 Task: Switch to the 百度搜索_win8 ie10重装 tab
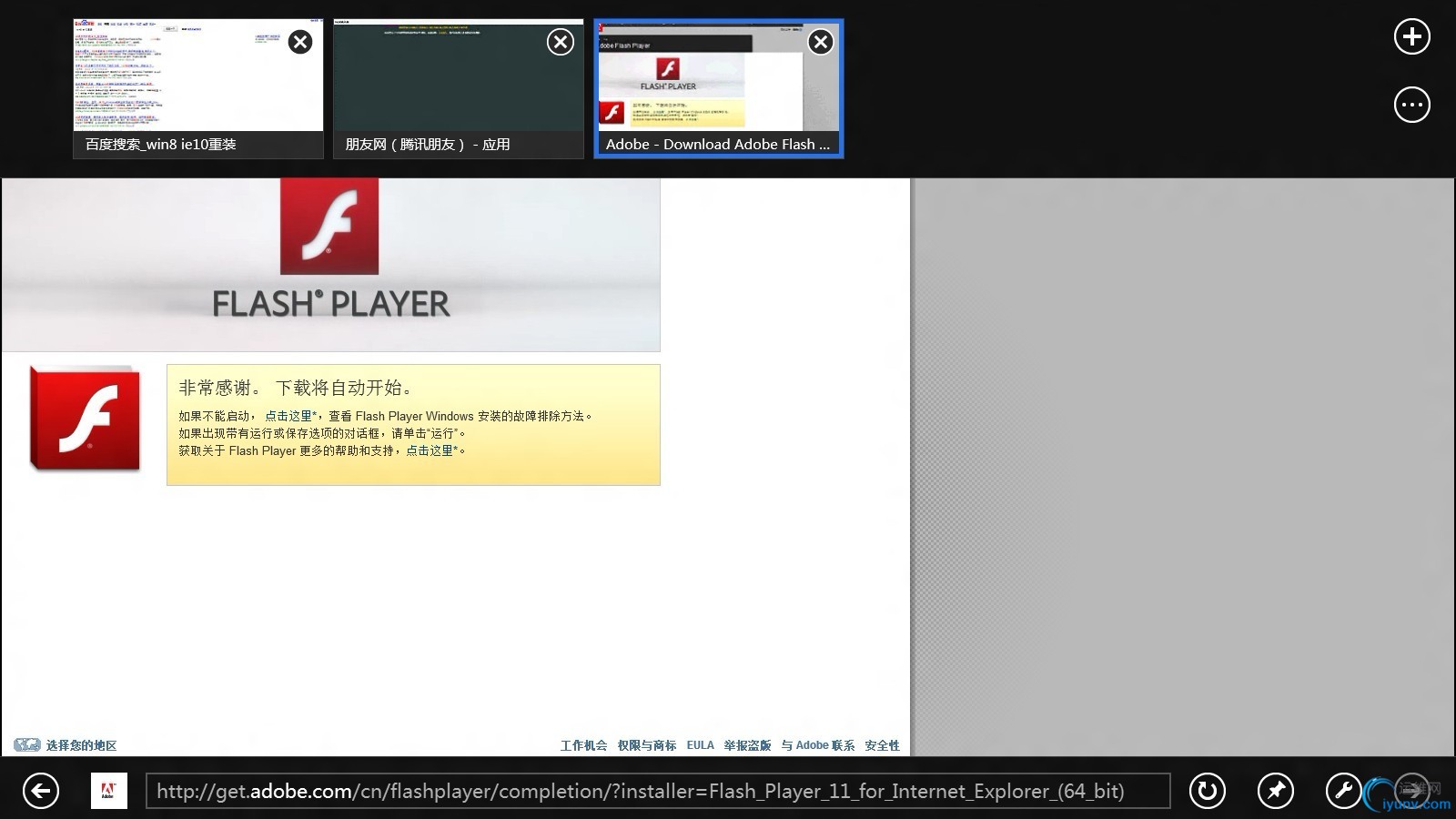[198, 89]
